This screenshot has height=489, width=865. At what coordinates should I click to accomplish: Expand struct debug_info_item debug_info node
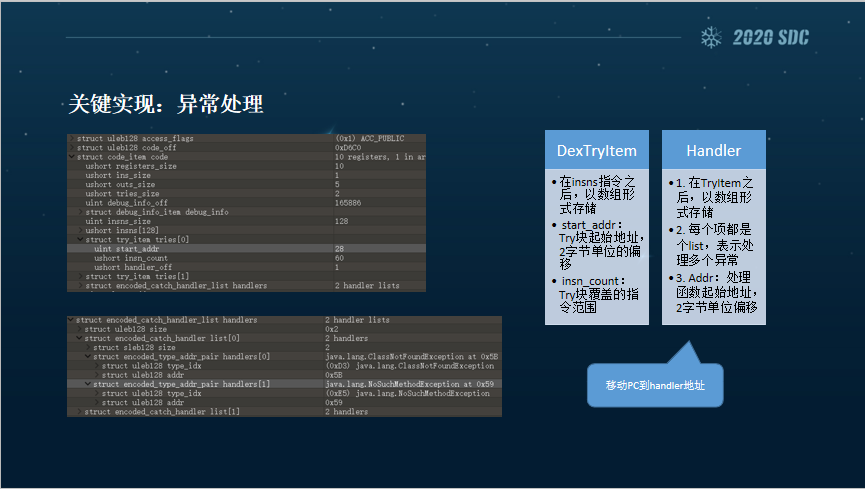click(81, 212)
